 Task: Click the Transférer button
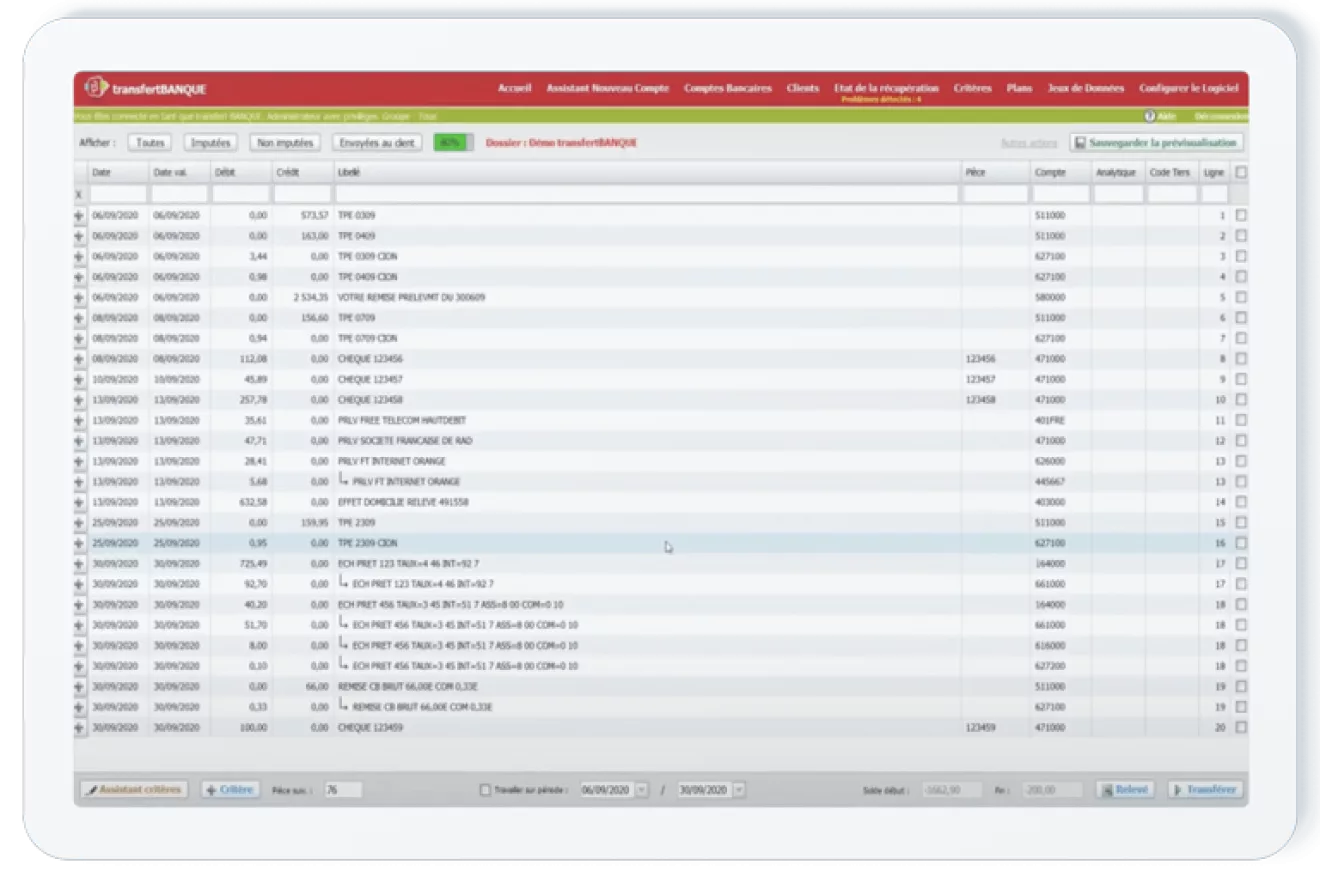1206,790
